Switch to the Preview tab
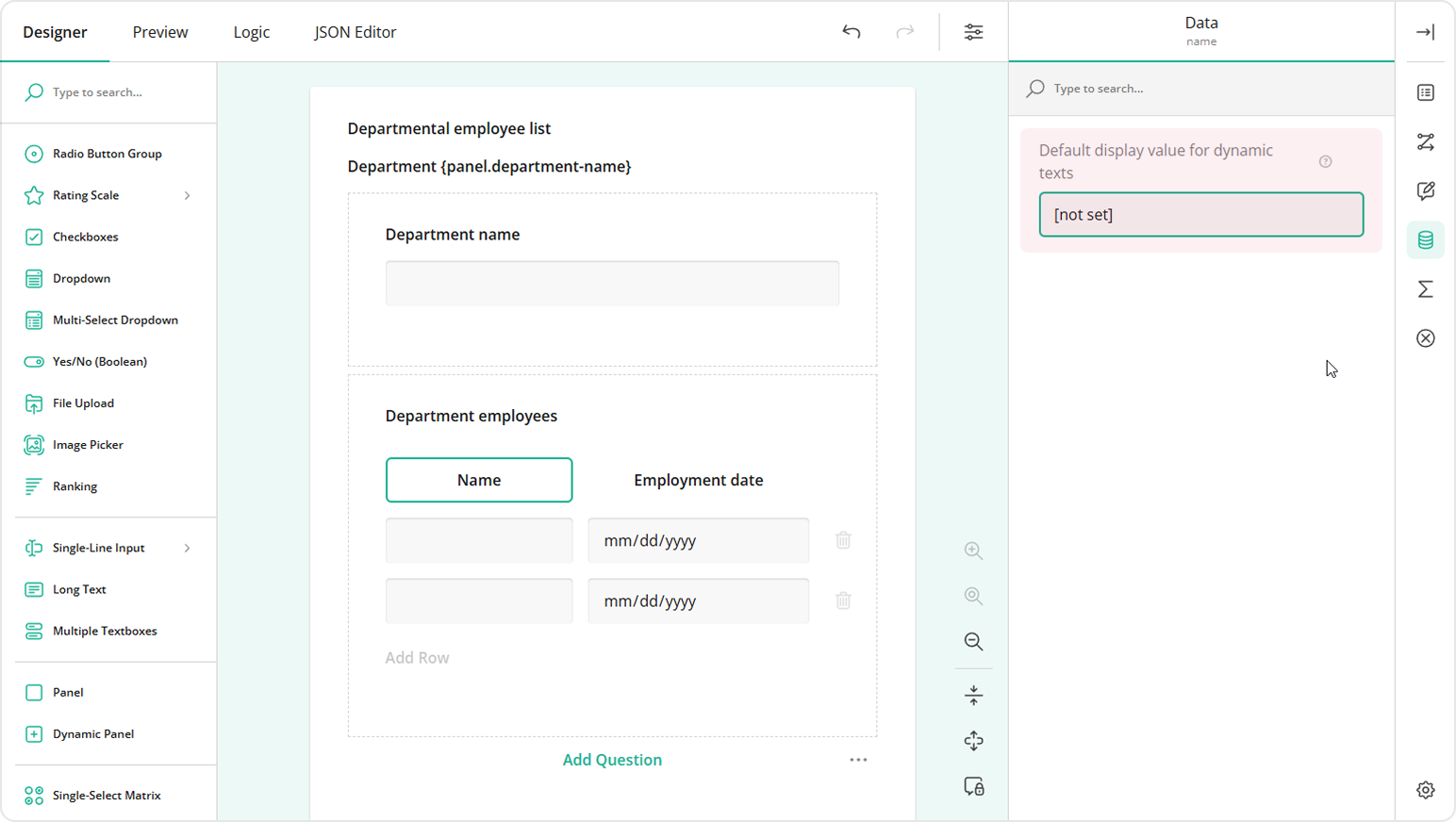 (x=159, y=31)
